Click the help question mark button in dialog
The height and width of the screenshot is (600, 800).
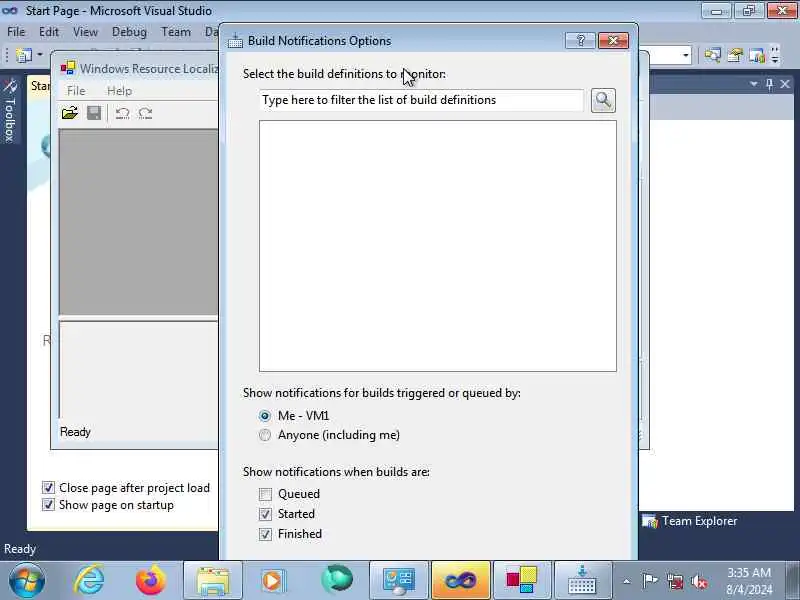tap(580, 41)
